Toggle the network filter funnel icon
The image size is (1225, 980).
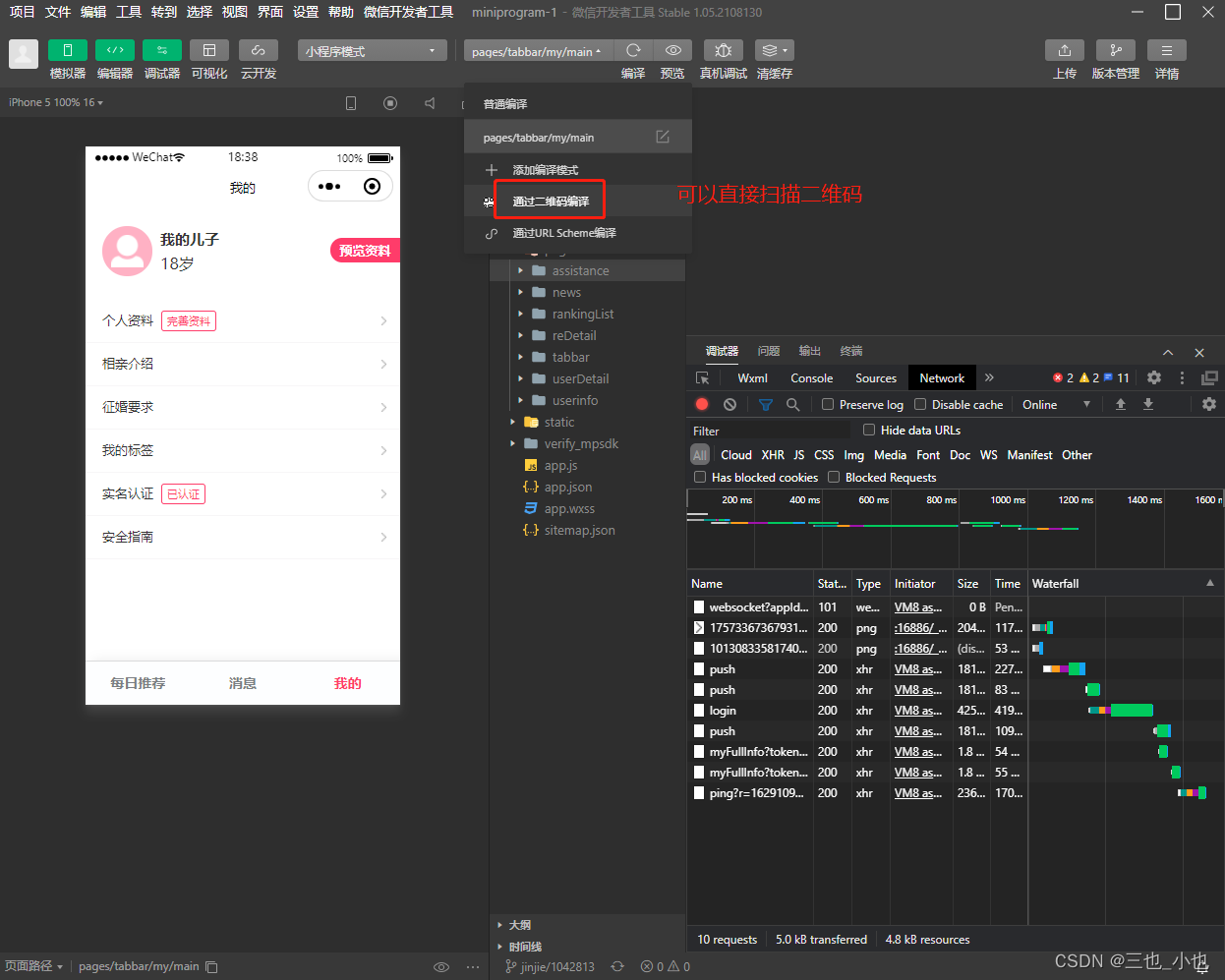click(765, 404)
